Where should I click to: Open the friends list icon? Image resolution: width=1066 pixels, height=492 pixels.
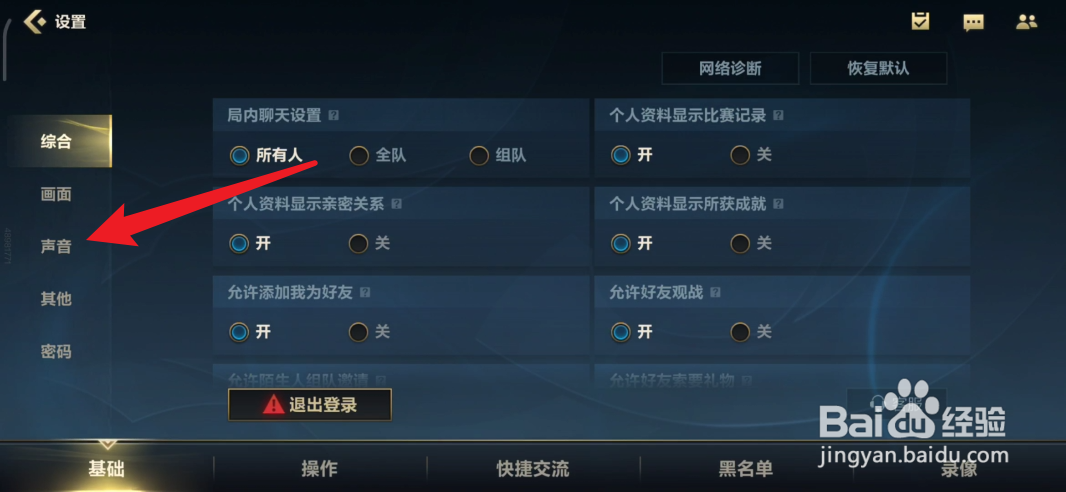coord(1027,22)
